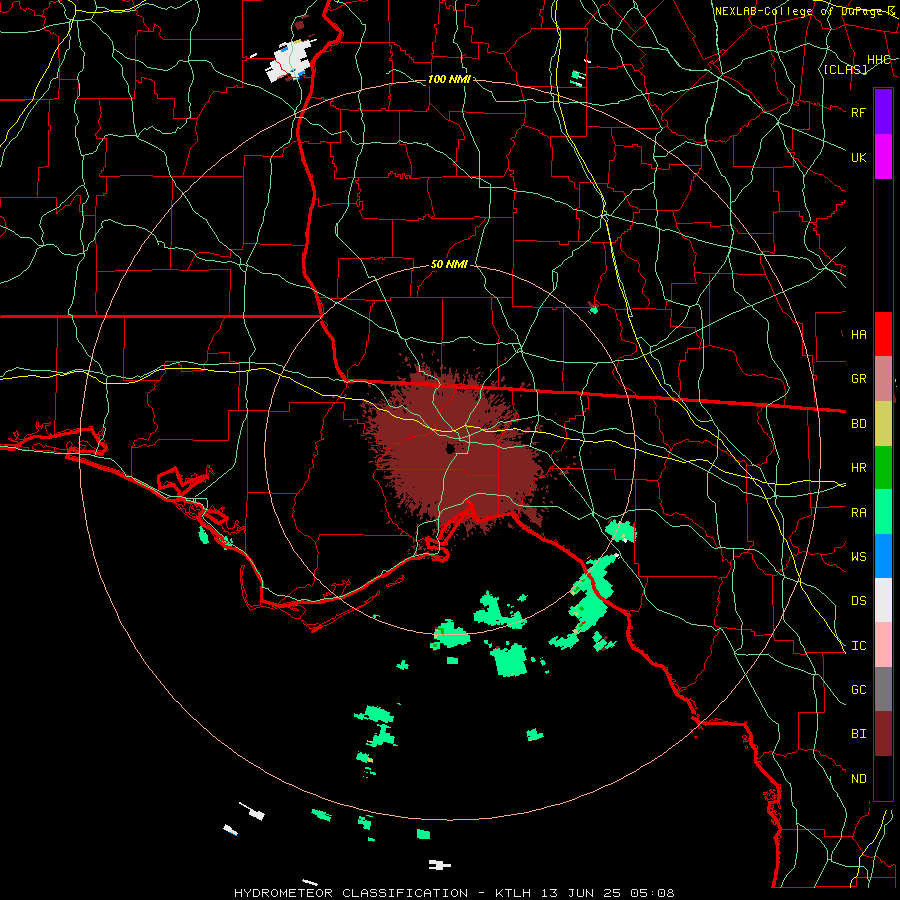900x900 pixels.
Task: Click the 50 NMI range ring label
Action: (449, 264)
